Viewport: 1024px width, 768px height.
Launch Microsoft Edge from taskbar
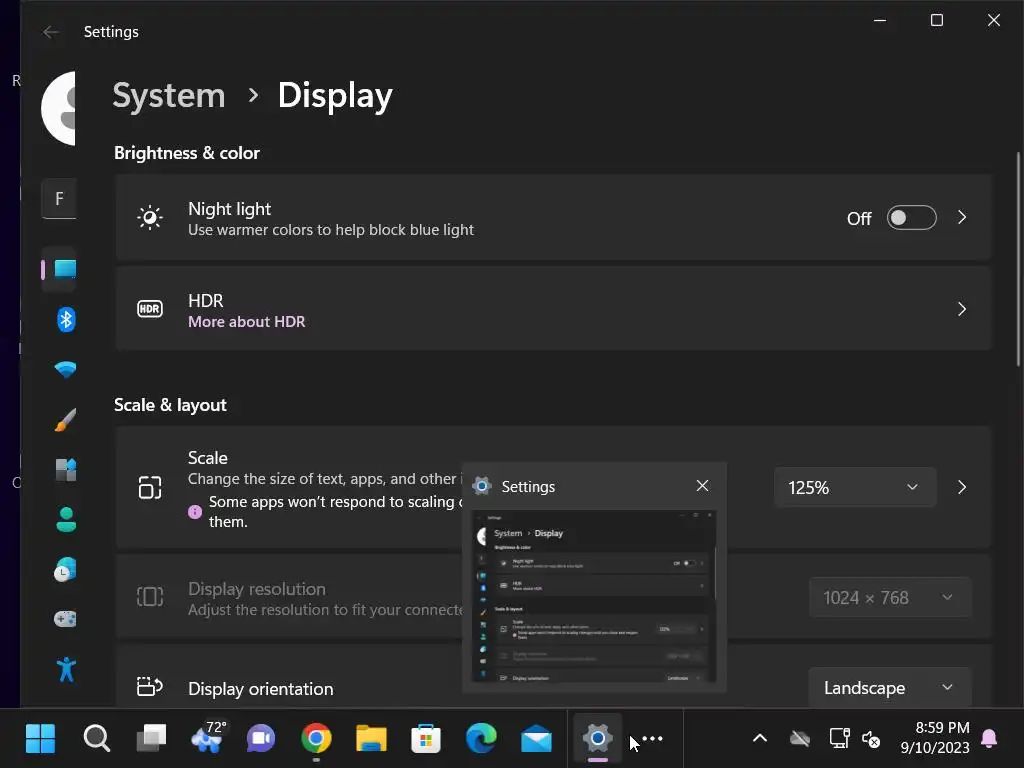point(481,739)
